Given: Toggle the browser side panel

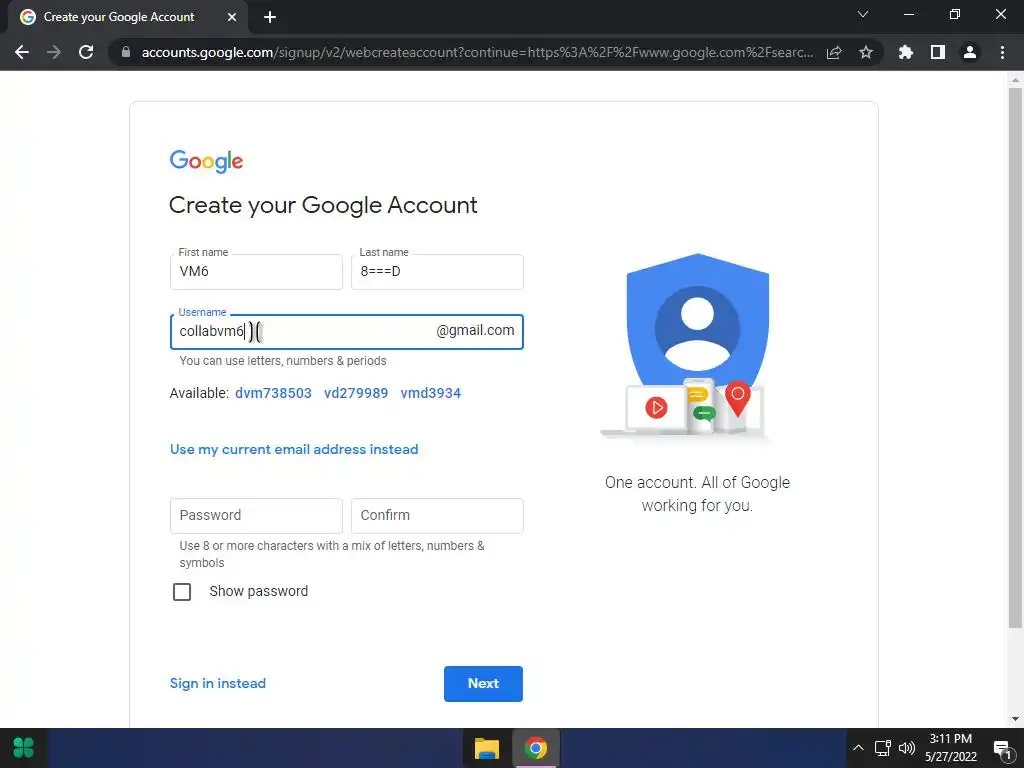Looking at the screenshot, I should 938,52.
